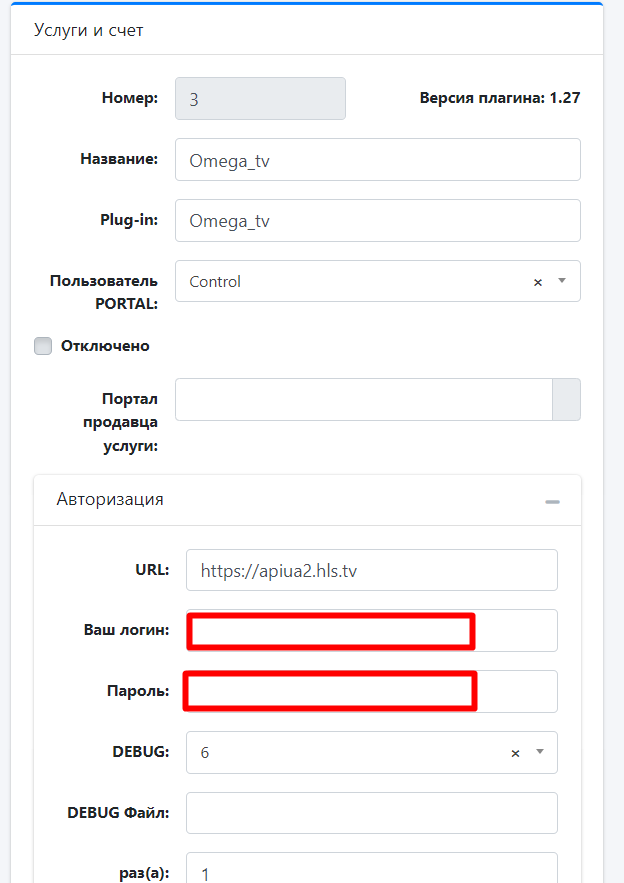The width and height of the screenshot is (624, 883).
Task: Click the Отключено label text
Action: pyautogui.click(x=105, y=346)
